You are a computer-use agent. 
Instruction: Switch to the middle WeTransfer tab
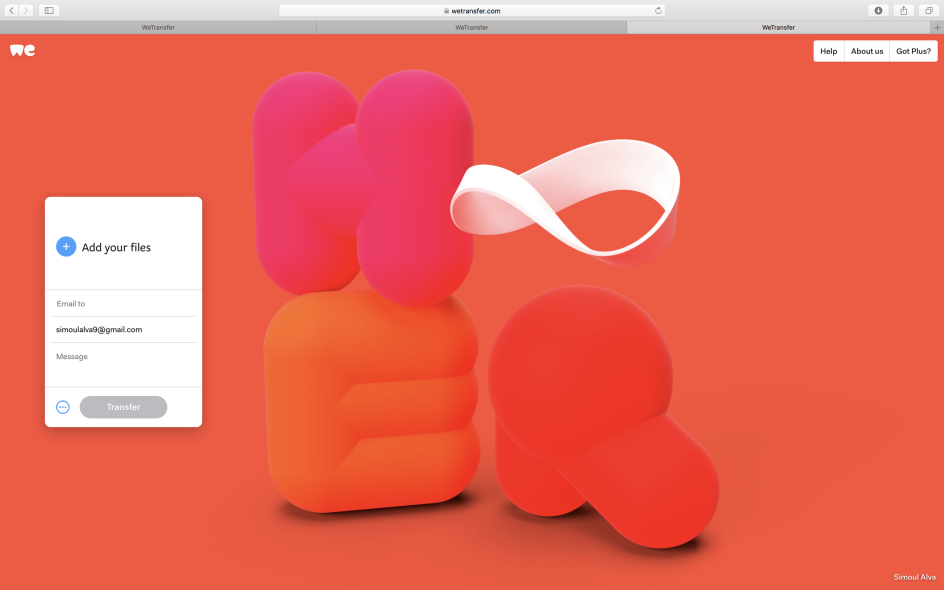click(x=470, y=27)
